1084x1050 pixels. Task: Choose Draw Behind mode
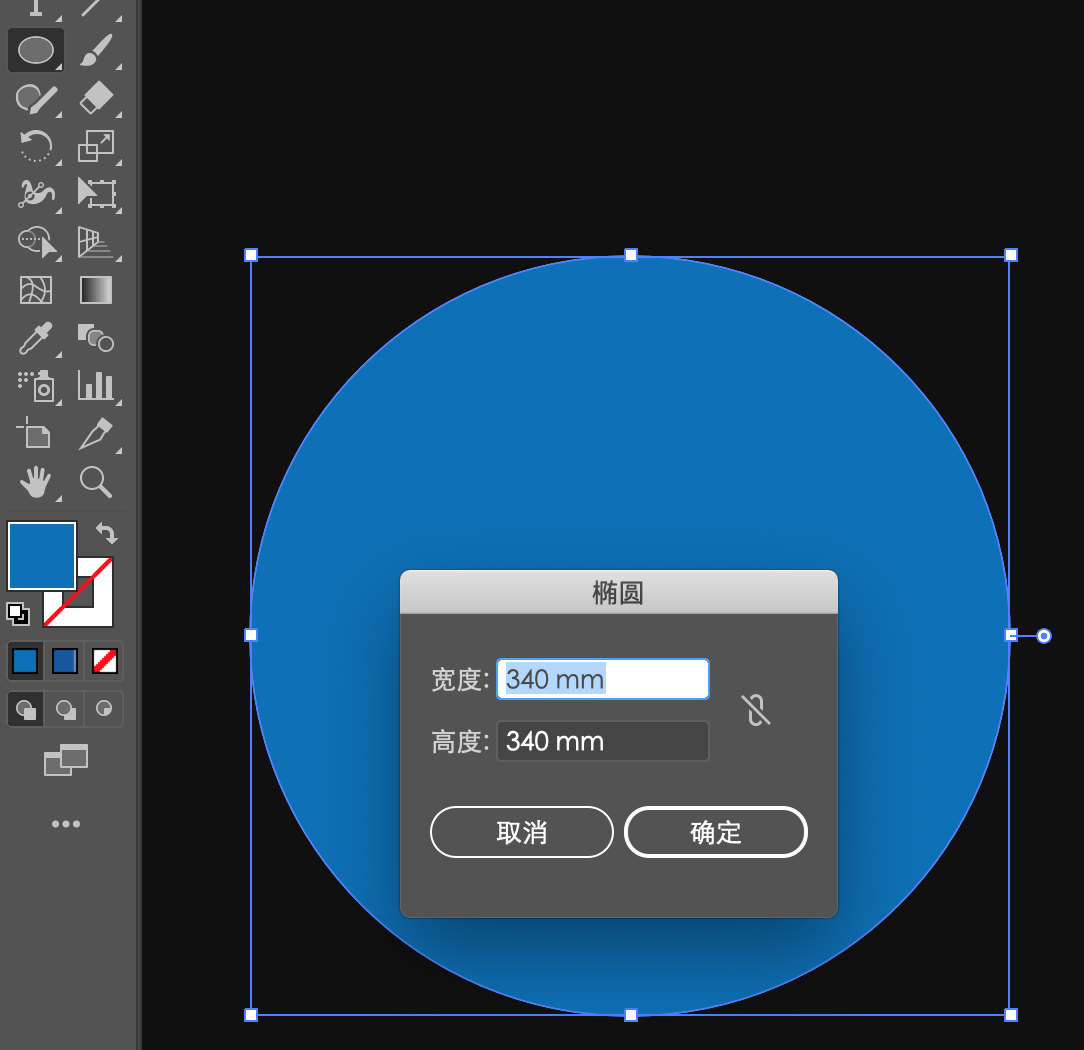point(65,709)
